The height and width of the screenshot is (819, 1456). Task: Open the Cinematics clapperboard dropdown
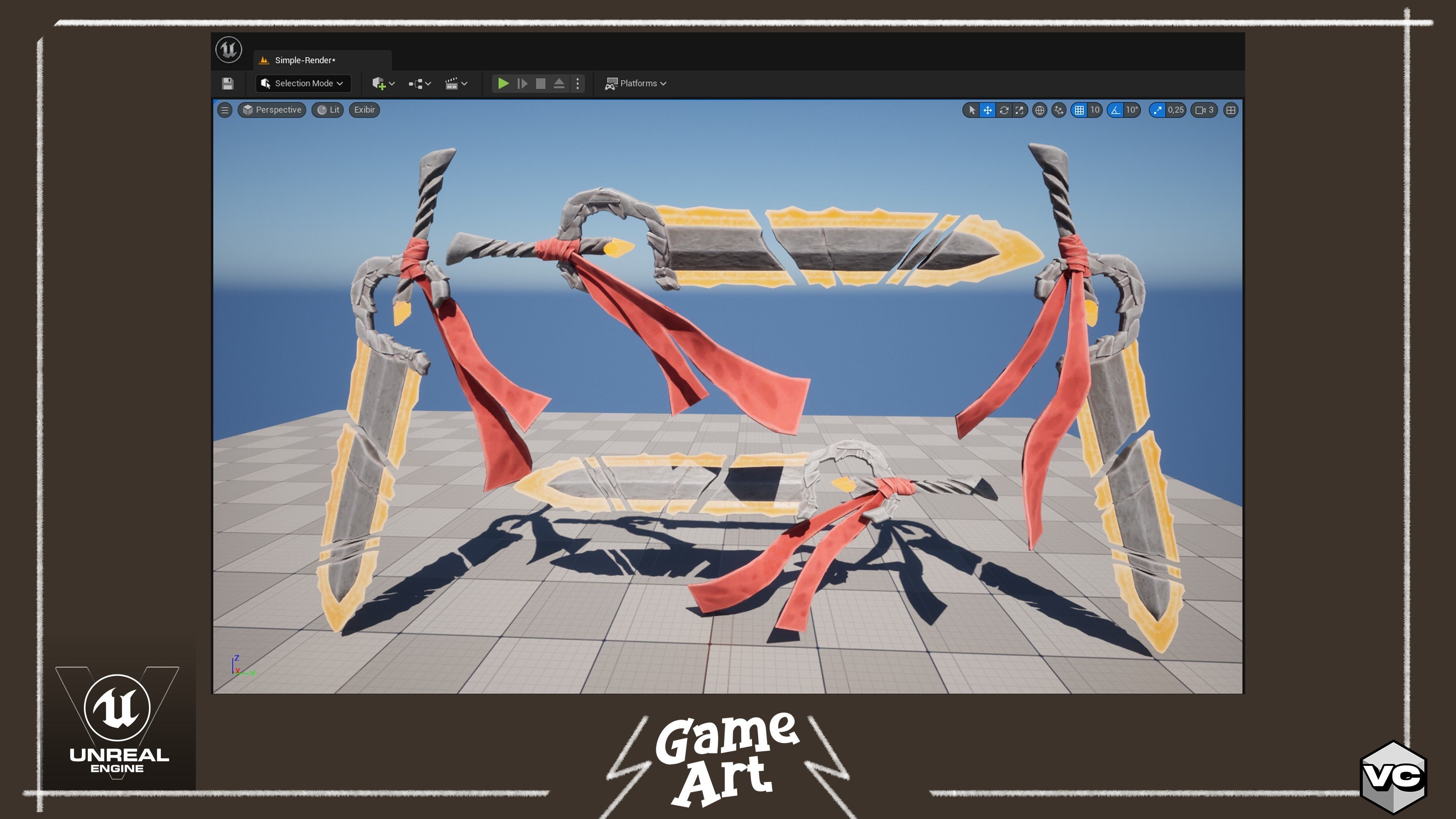[455, 84]
